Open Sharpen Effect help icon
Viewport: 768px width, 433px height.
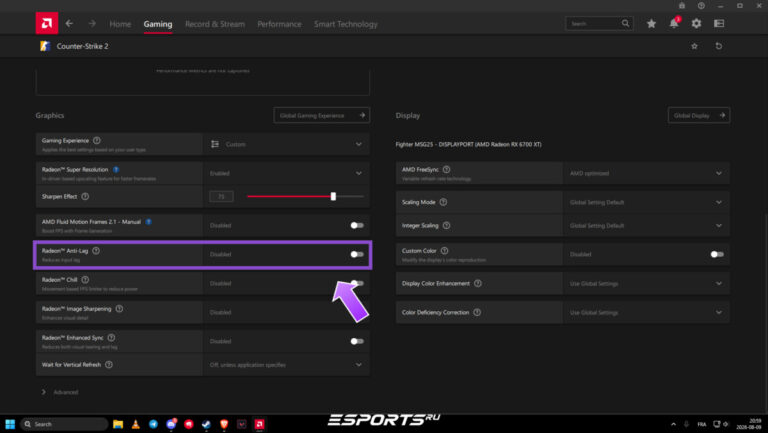pos(85,196)
